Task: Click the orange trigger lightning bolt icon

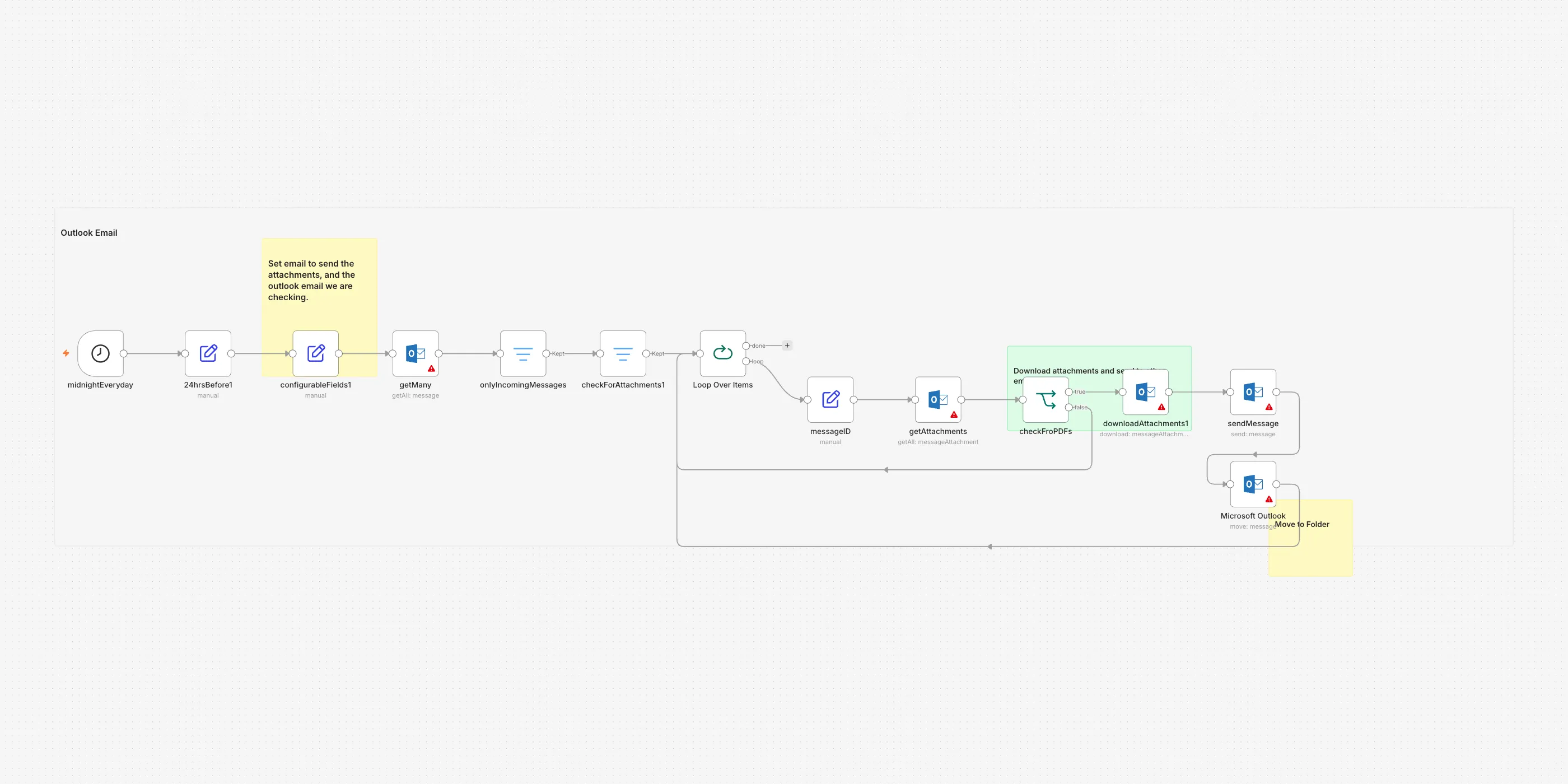Action: (66, 353)
